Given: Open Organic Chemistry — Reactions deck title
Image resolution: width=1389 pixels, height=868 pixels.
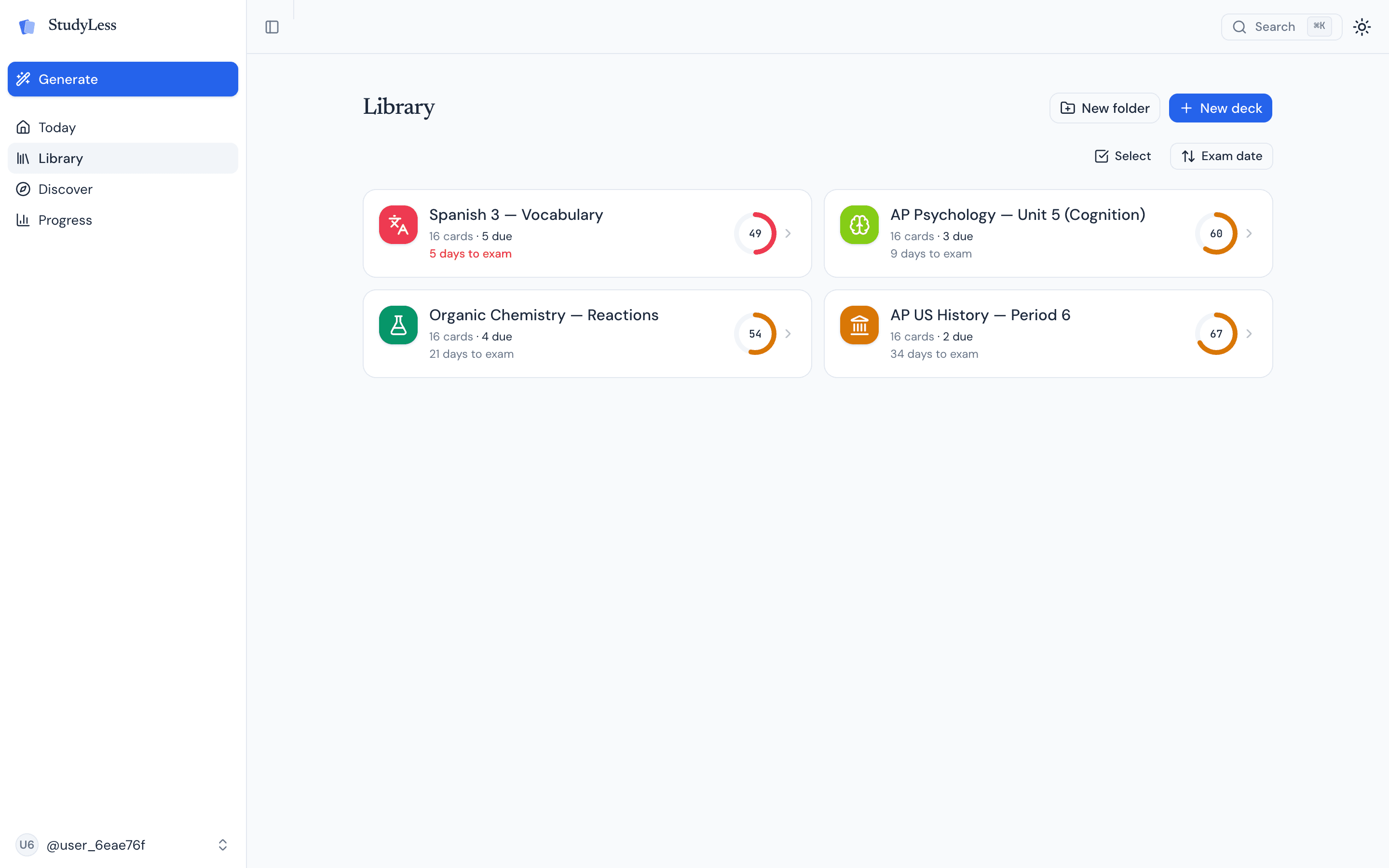Looking at the screenshot, I should point(544,315).
